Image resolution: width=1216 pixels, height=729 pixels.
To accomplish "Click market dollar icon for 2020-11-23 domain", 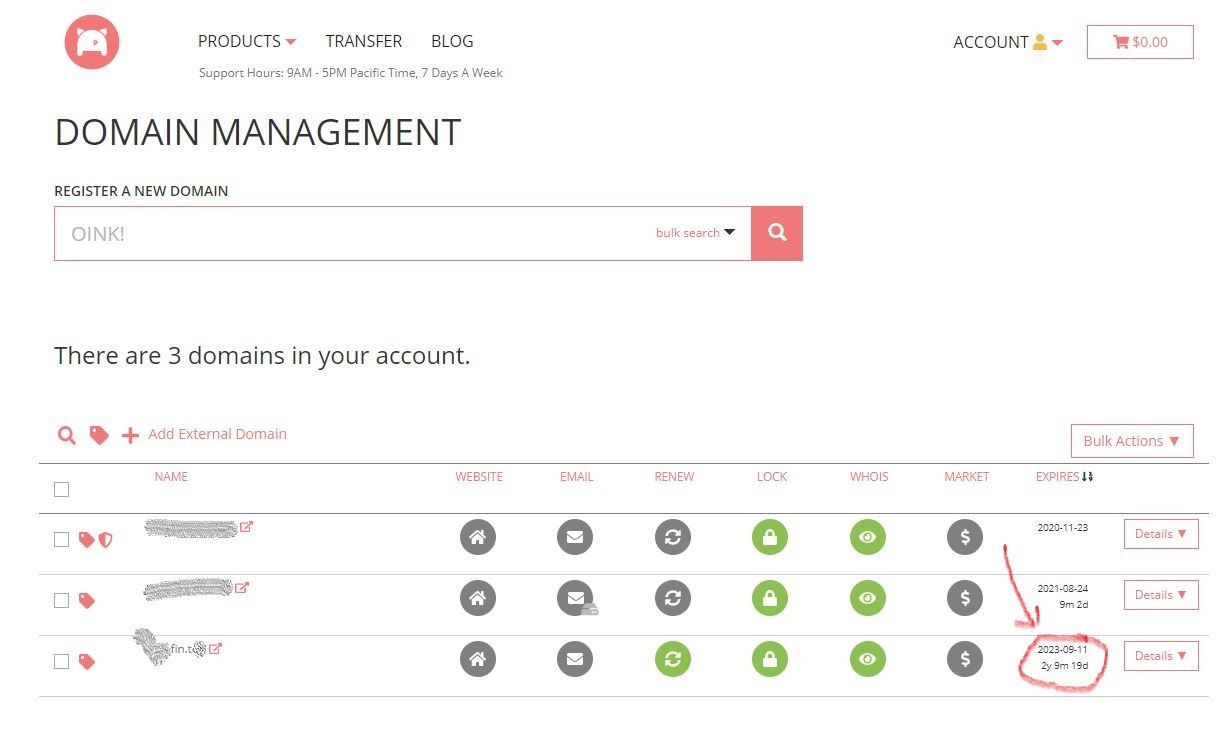I will coord(965,538).
